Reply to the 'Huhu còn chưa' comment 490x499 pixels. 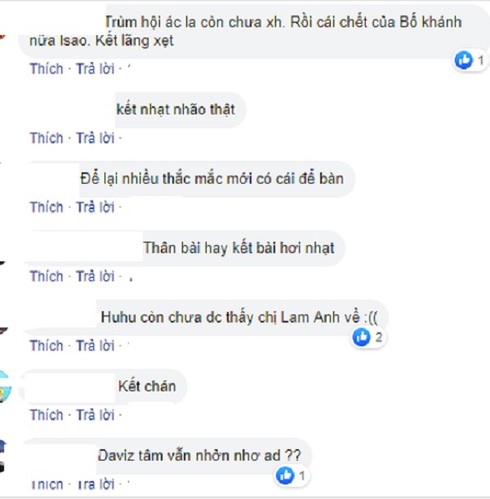pyautogui.click(x=95, y=346)
